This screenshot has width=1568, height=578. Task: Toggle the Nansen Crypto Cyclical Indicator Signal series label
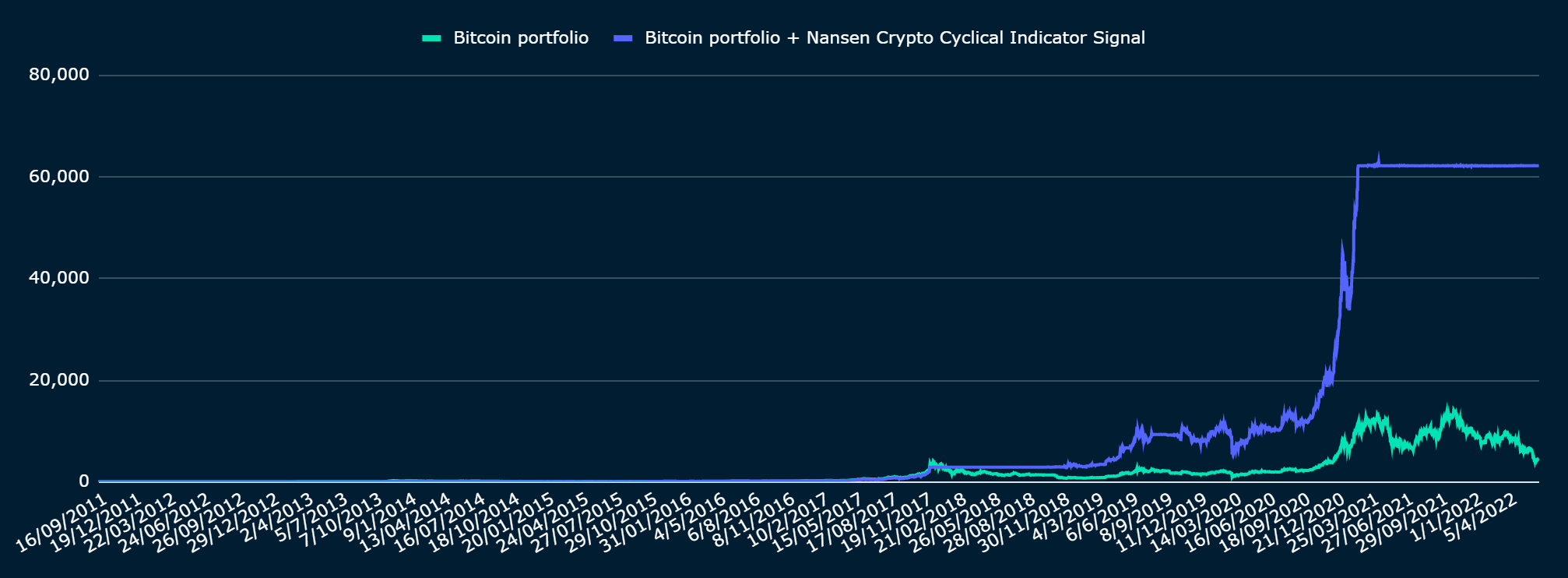pos(895,37)
